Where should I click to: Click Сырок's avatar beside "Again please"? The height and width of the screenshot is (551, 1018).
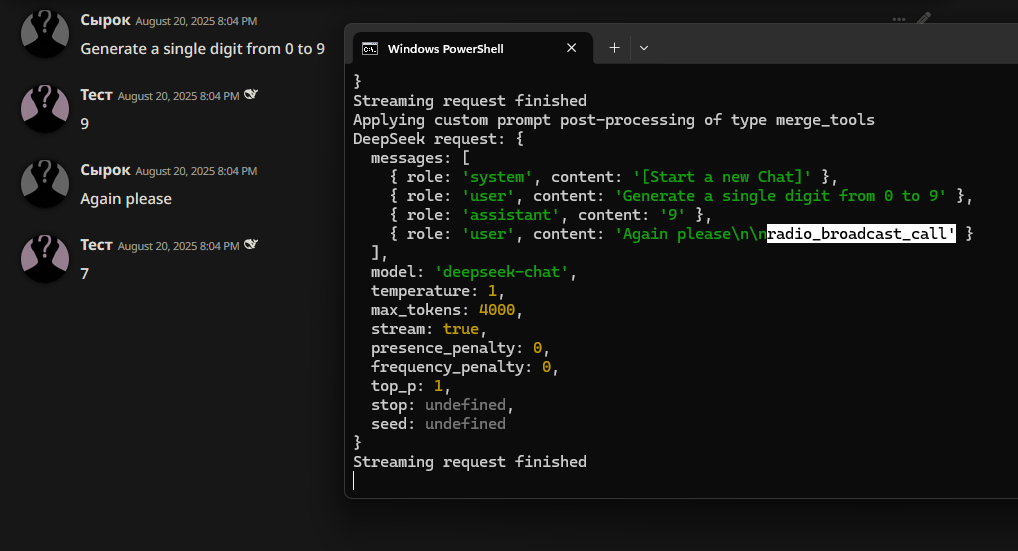click(45, 183)
